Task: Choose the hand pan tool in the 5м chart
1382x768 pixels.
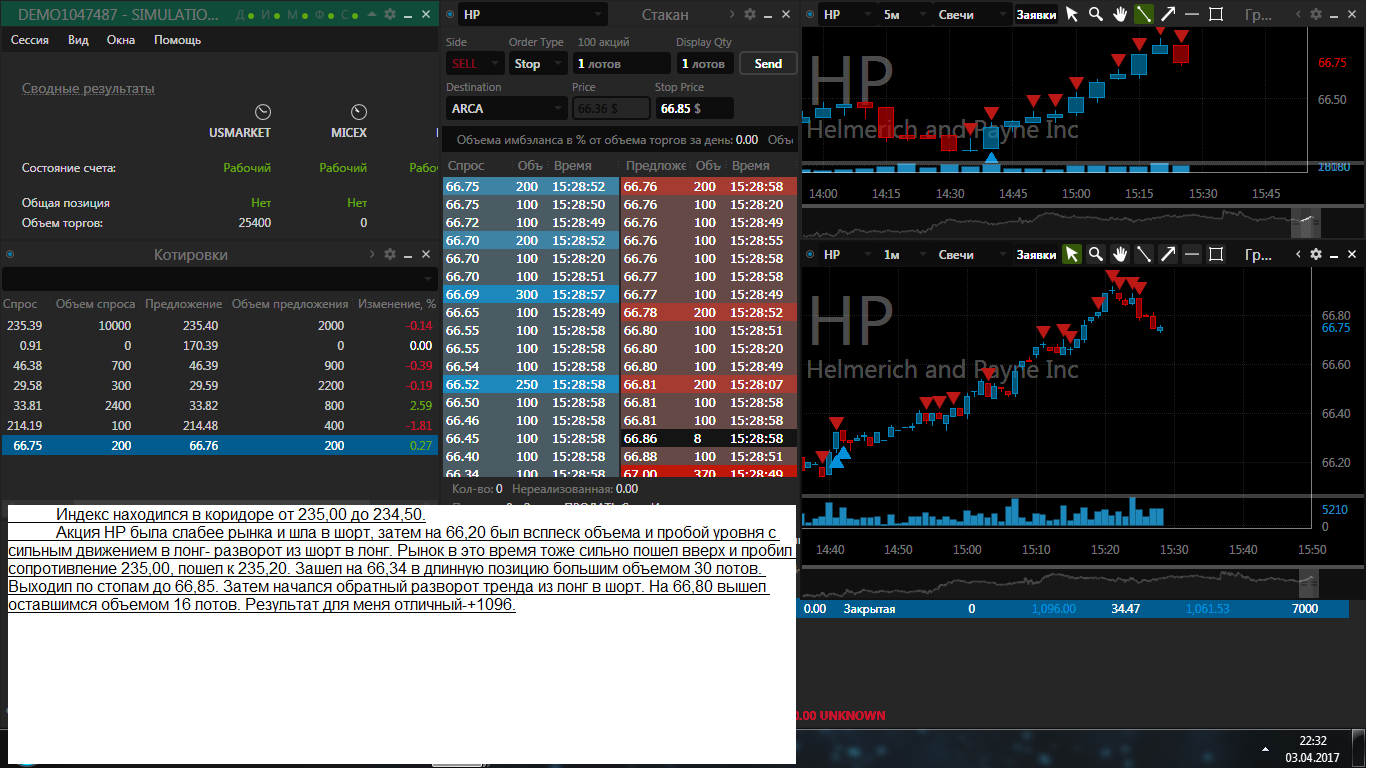Action: pyautogui.click(x=1120, y=14)
